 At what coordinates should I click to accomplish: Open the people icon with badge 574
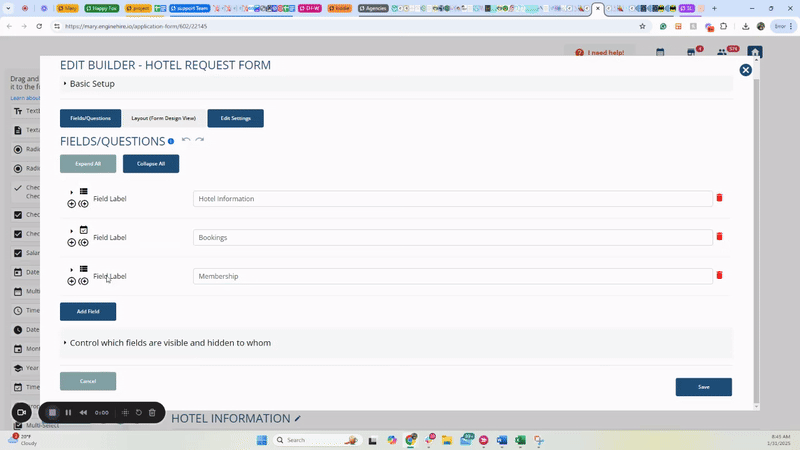click(721, 53)
